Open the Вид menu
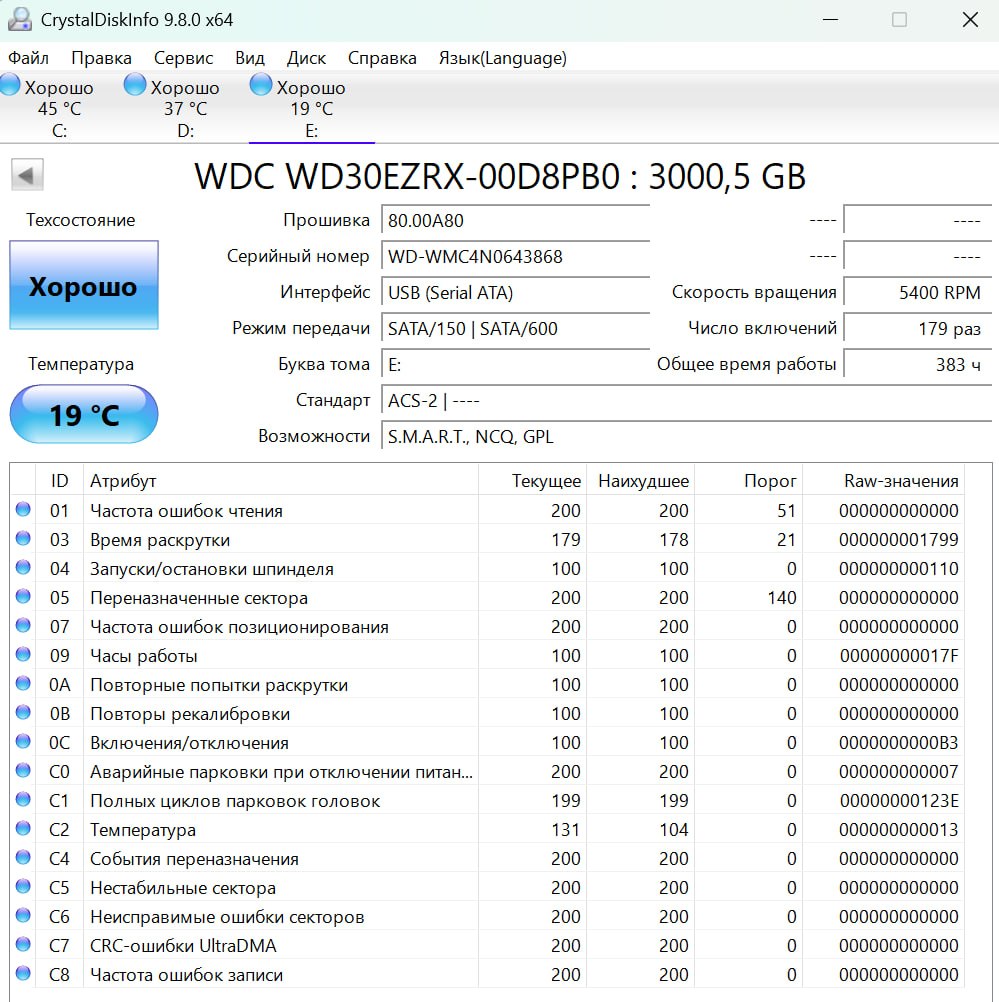 [x=249, y=58]
